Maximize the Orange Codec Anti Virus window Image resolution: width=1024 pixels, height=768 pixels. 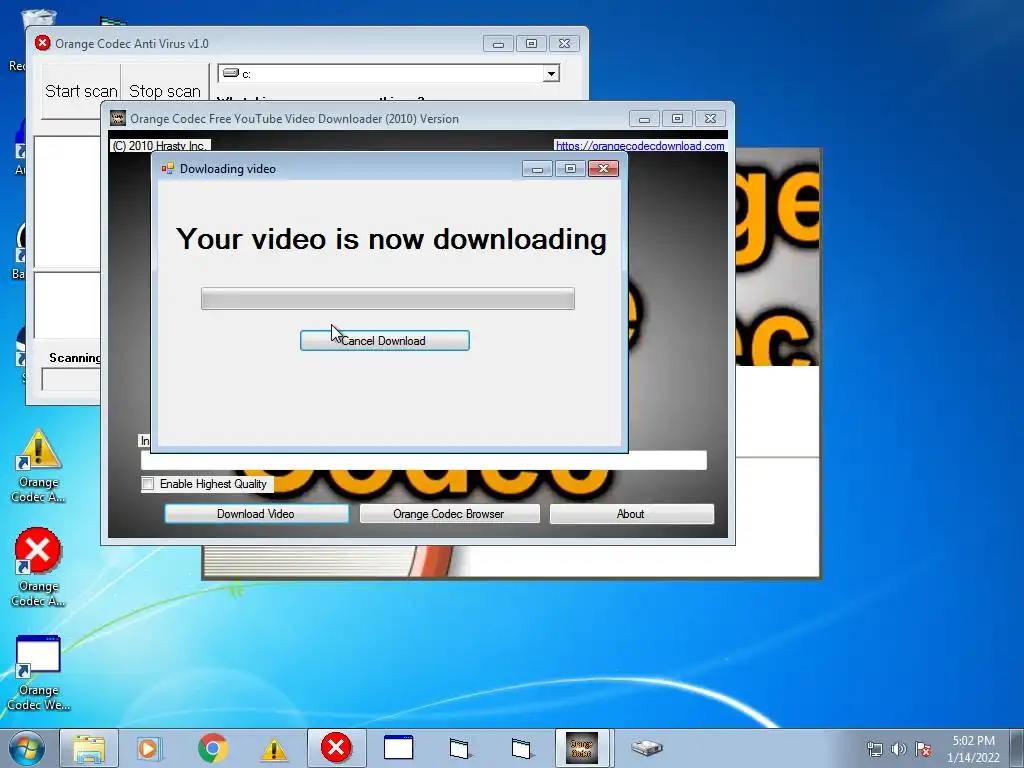[x=531, y=44]
